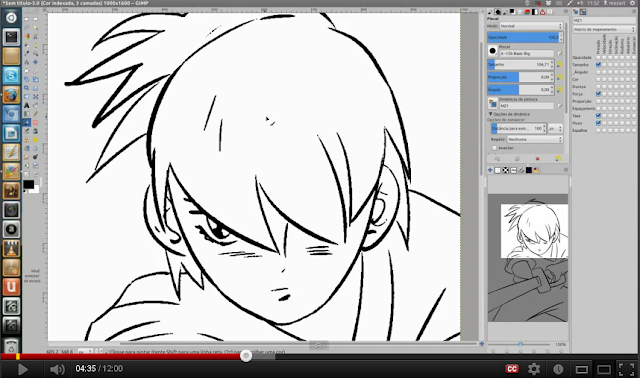640x378 pixels.
Task: Click edit icon beside MZ1 dynamics
Action: point(560,106)
